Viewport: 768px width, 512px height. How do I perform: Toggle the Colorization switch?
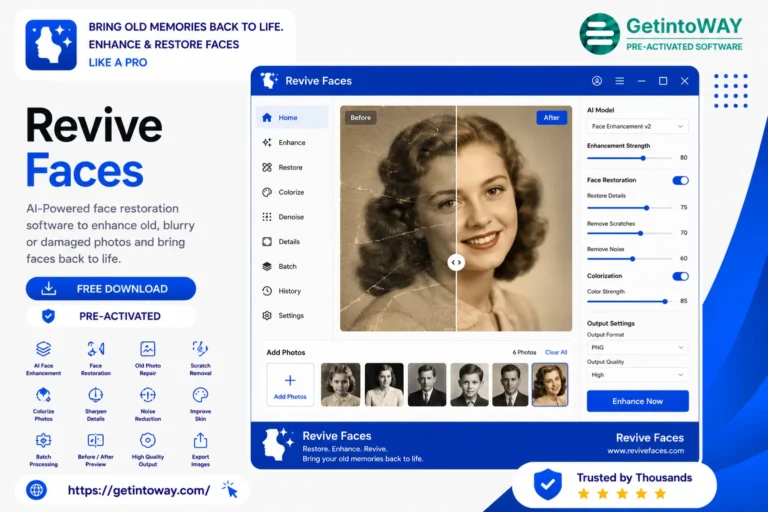click(680, 276)
